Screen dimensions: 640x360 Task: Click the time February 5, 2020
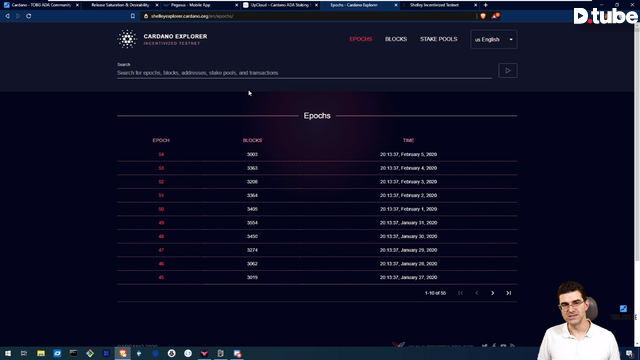coord(409,154)
